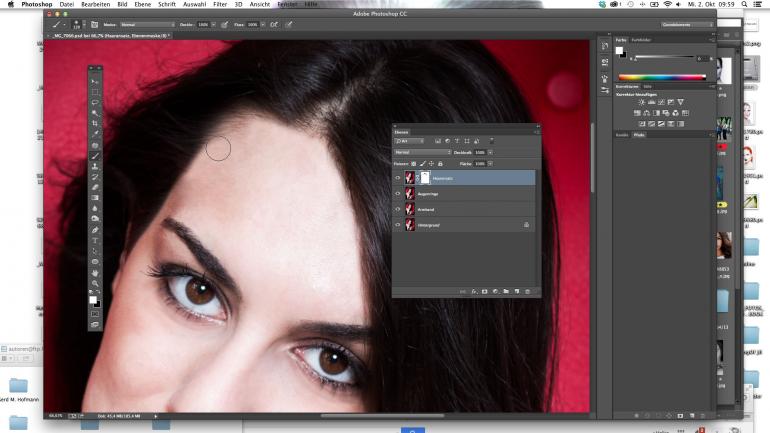Screen dimensions: 770x433
Task: Open the Bearbeiten menu
Action: click(95, 4)
